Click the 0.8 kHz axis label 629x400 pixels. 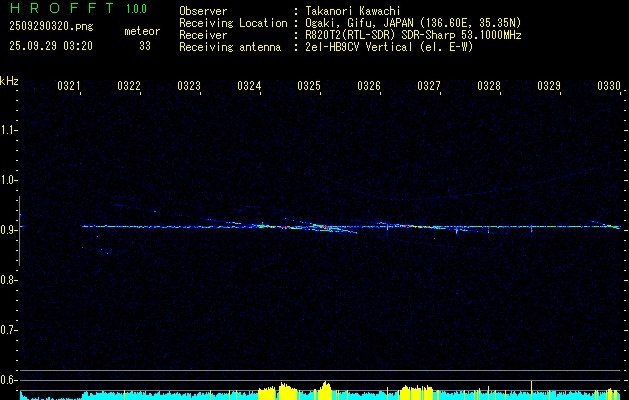[8, 280]
